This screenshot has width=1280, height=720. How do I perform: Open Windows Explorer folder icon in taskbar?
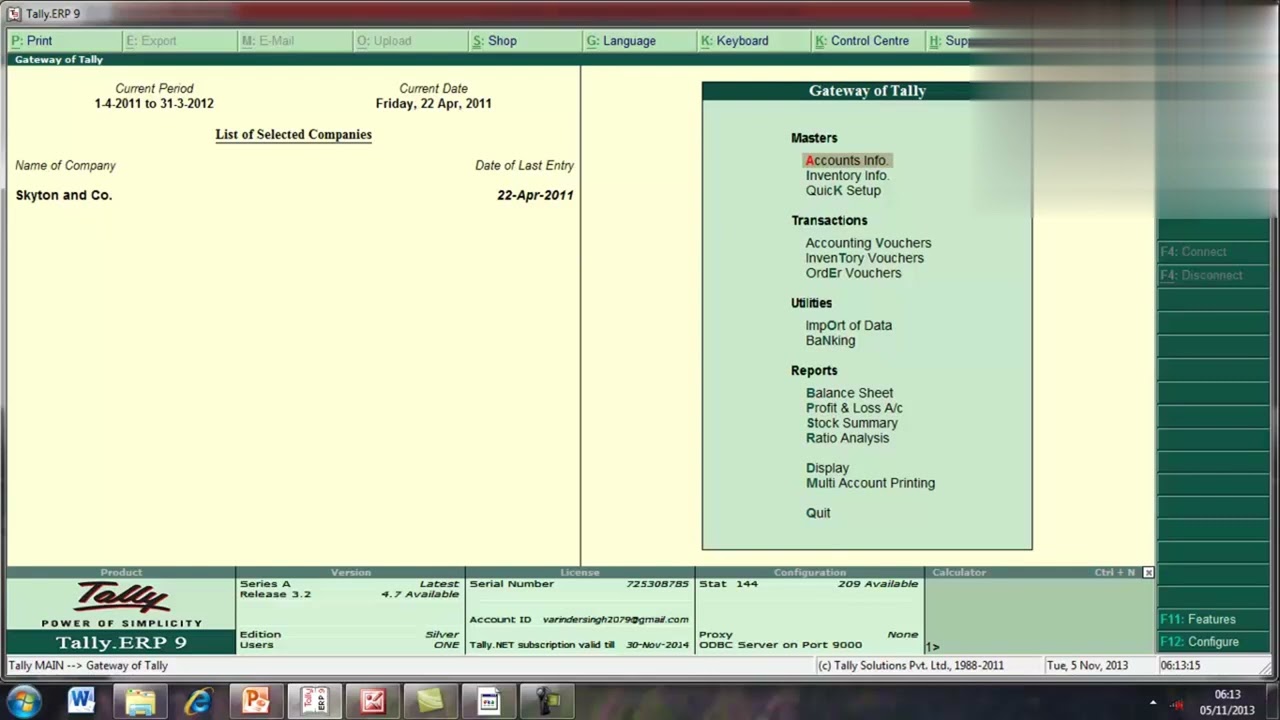[x=140, y=700]
